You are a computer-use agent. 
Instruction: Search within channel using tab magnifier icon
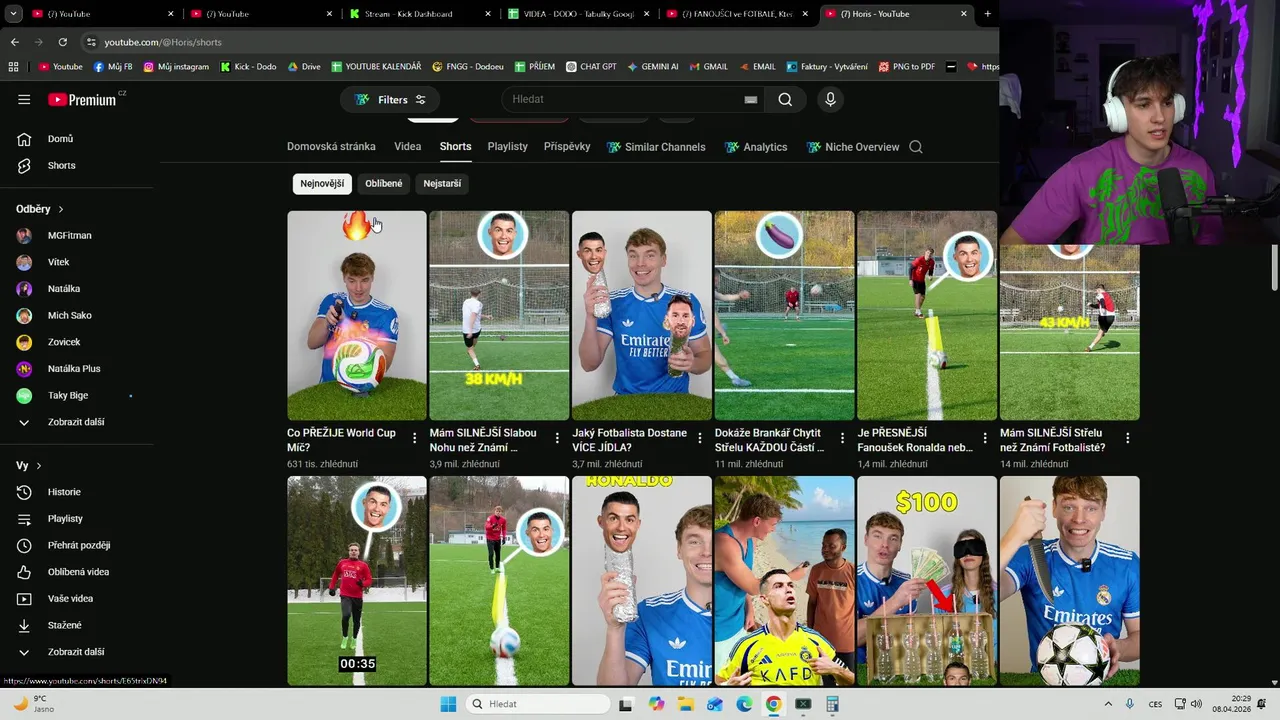915,147
